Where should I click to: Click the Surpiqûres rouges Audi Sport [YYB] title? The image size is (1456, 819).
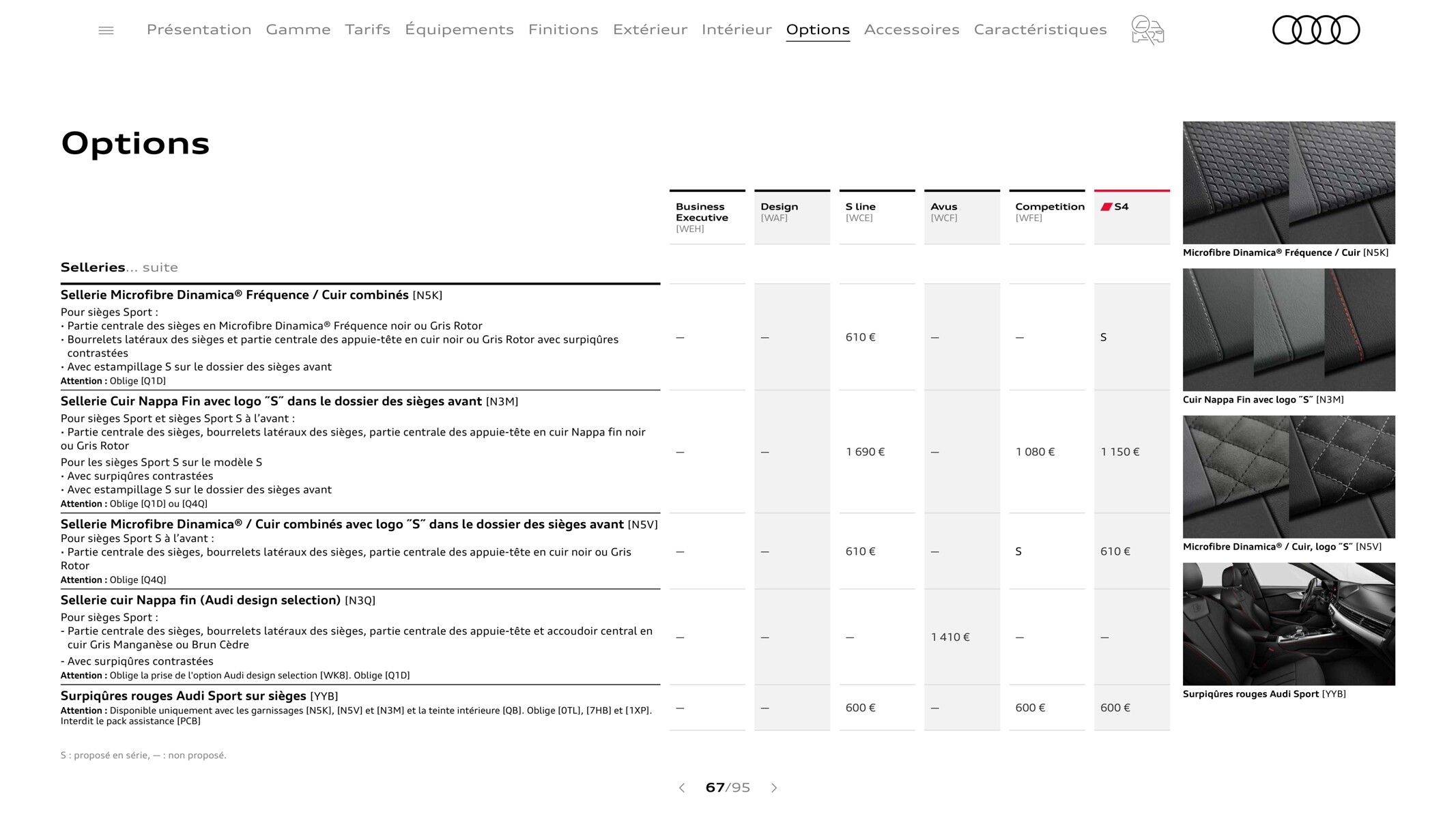[x=199, y=695]
